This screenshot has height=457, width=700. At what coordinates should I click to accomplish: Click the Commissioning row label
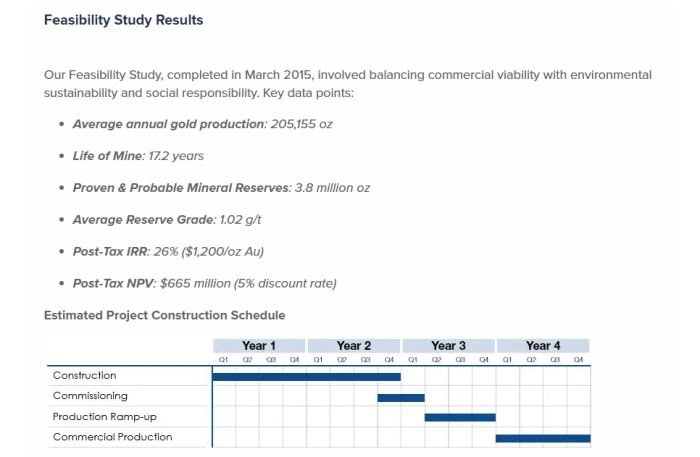(x=90, y=396)
